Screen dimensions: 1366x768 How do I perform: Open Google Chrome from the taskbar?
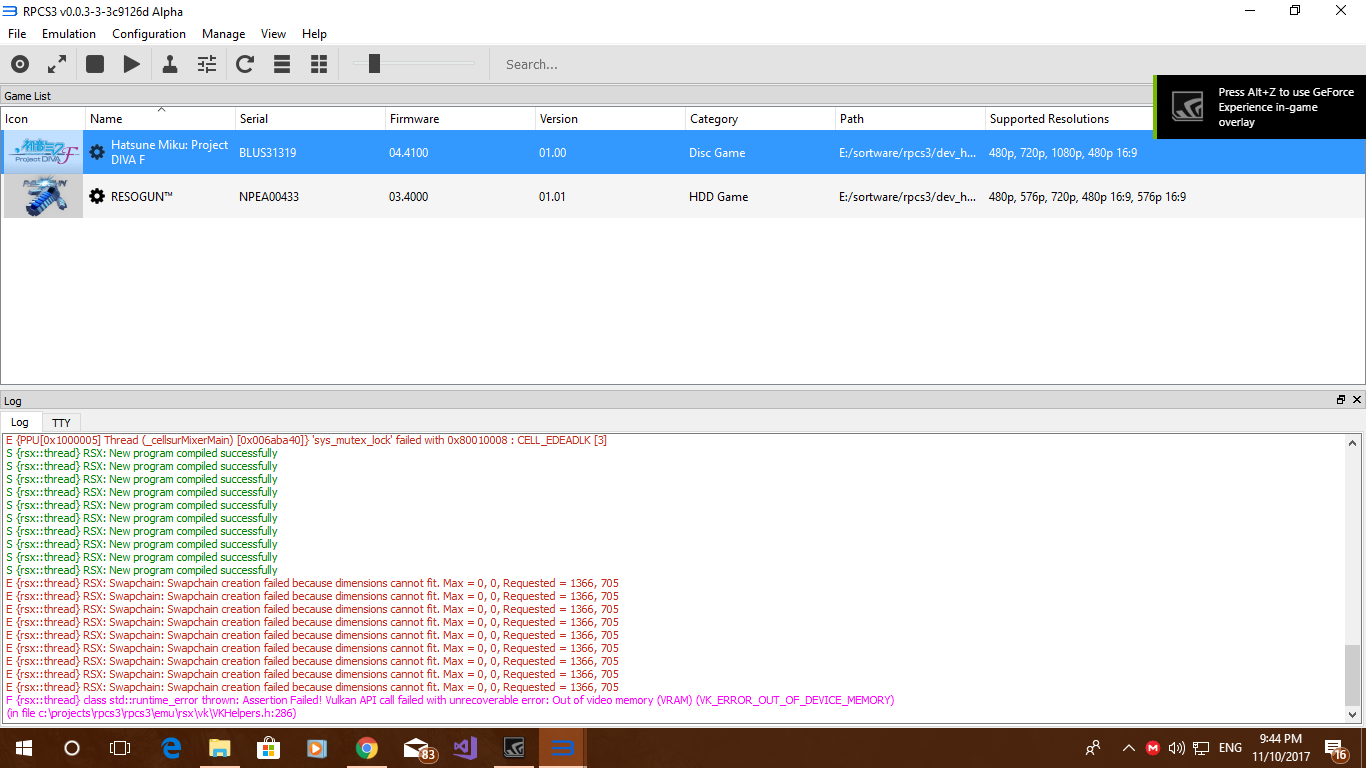tap(366, 748)
